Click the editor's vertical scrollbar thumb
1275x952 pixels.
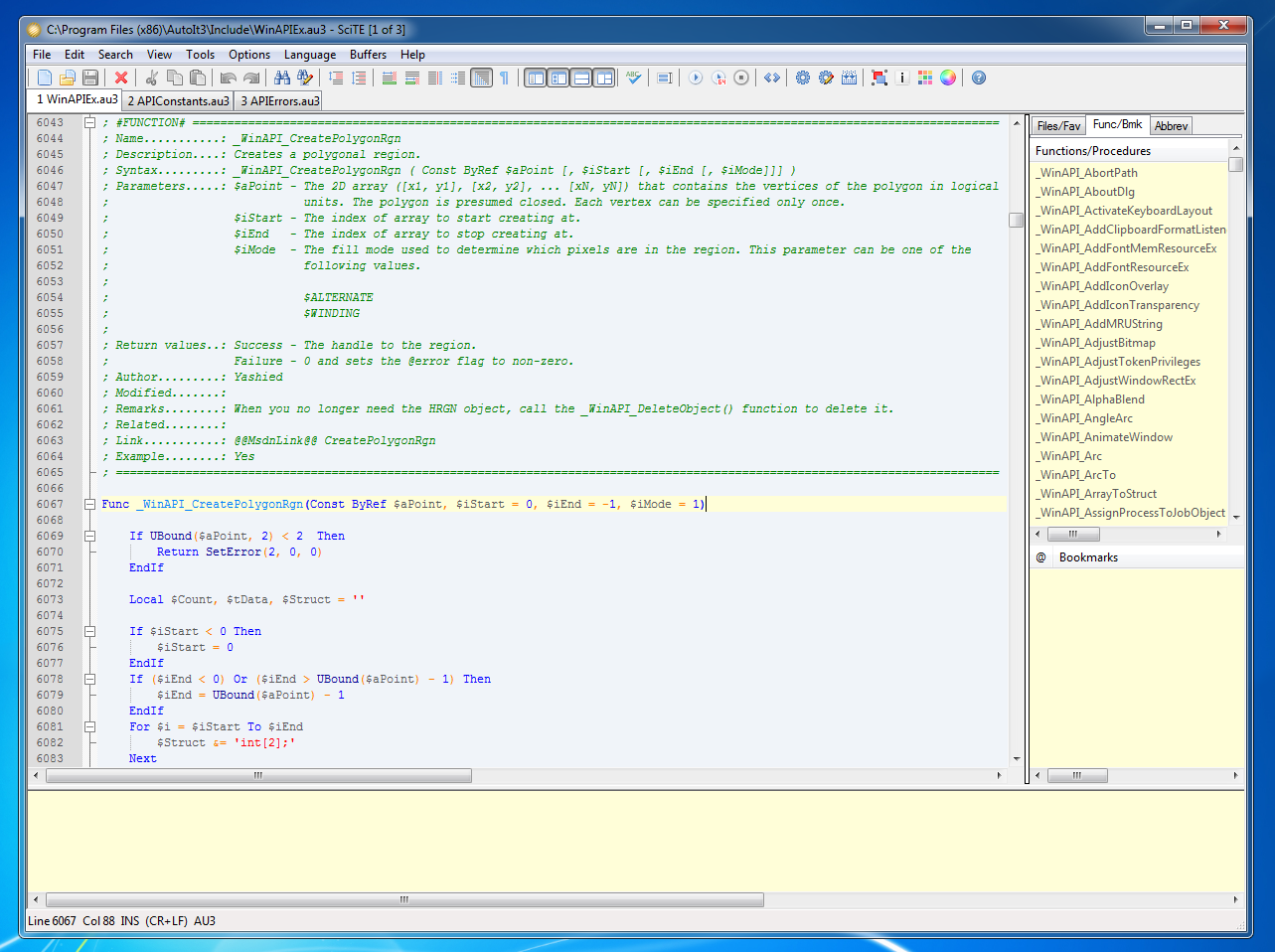[x=1016, y=220]
